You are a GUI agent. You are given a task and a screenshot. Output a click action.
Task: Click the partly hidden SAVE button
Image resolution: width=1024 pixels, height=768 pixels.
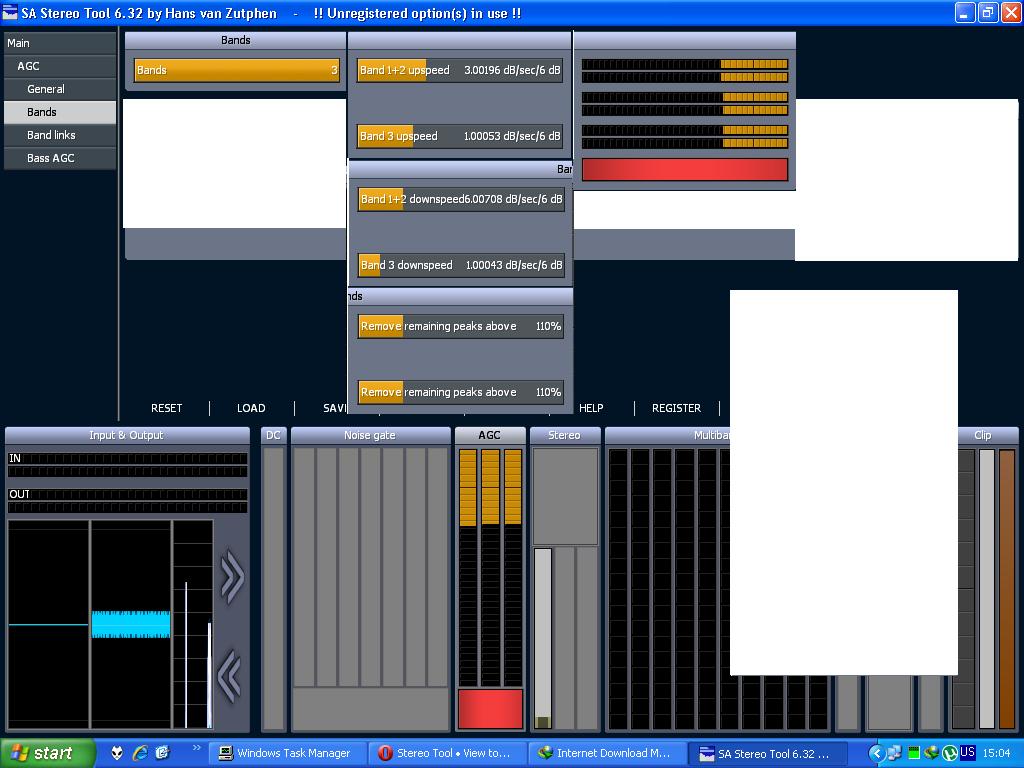[x=334, y=408]
